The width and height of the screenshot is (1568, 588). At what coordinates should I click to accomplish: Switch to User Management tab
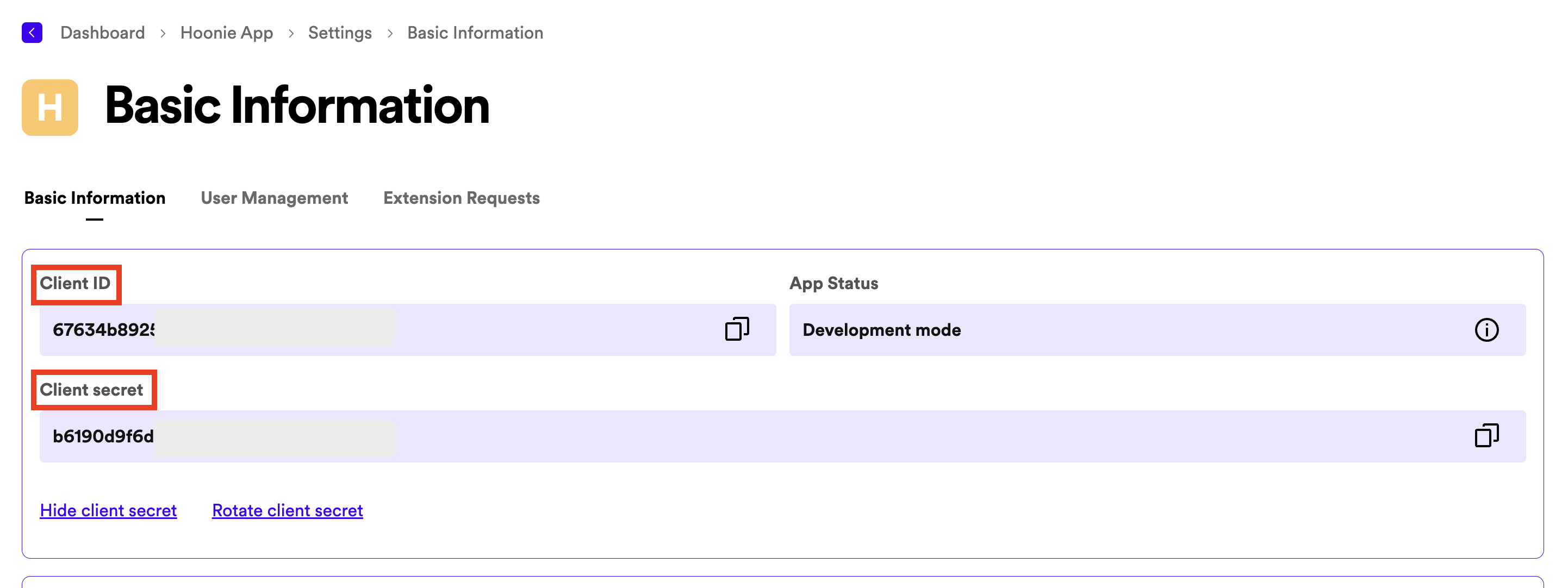[274, 198]
